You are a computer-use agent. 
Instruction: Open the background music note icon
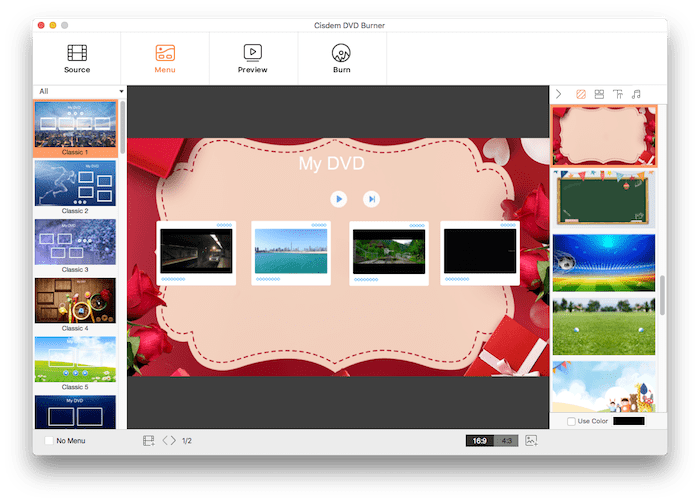[x=636, y=94]
